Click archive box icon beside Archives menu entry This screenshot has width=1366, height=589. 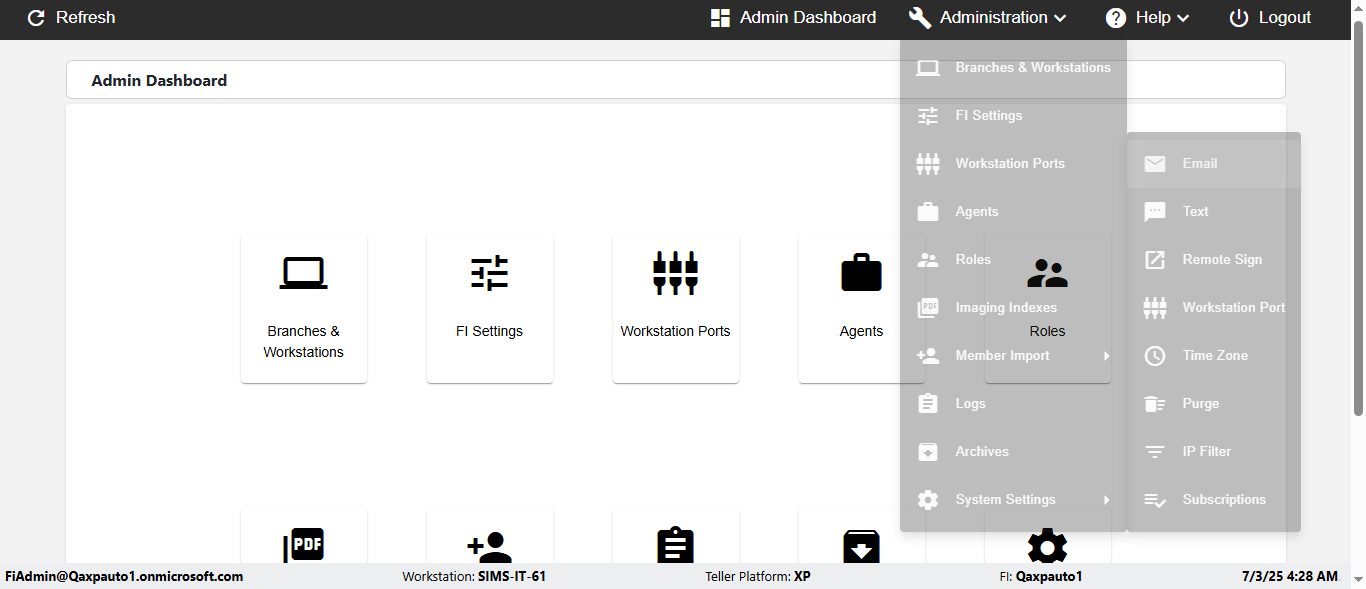coord(928,452)
